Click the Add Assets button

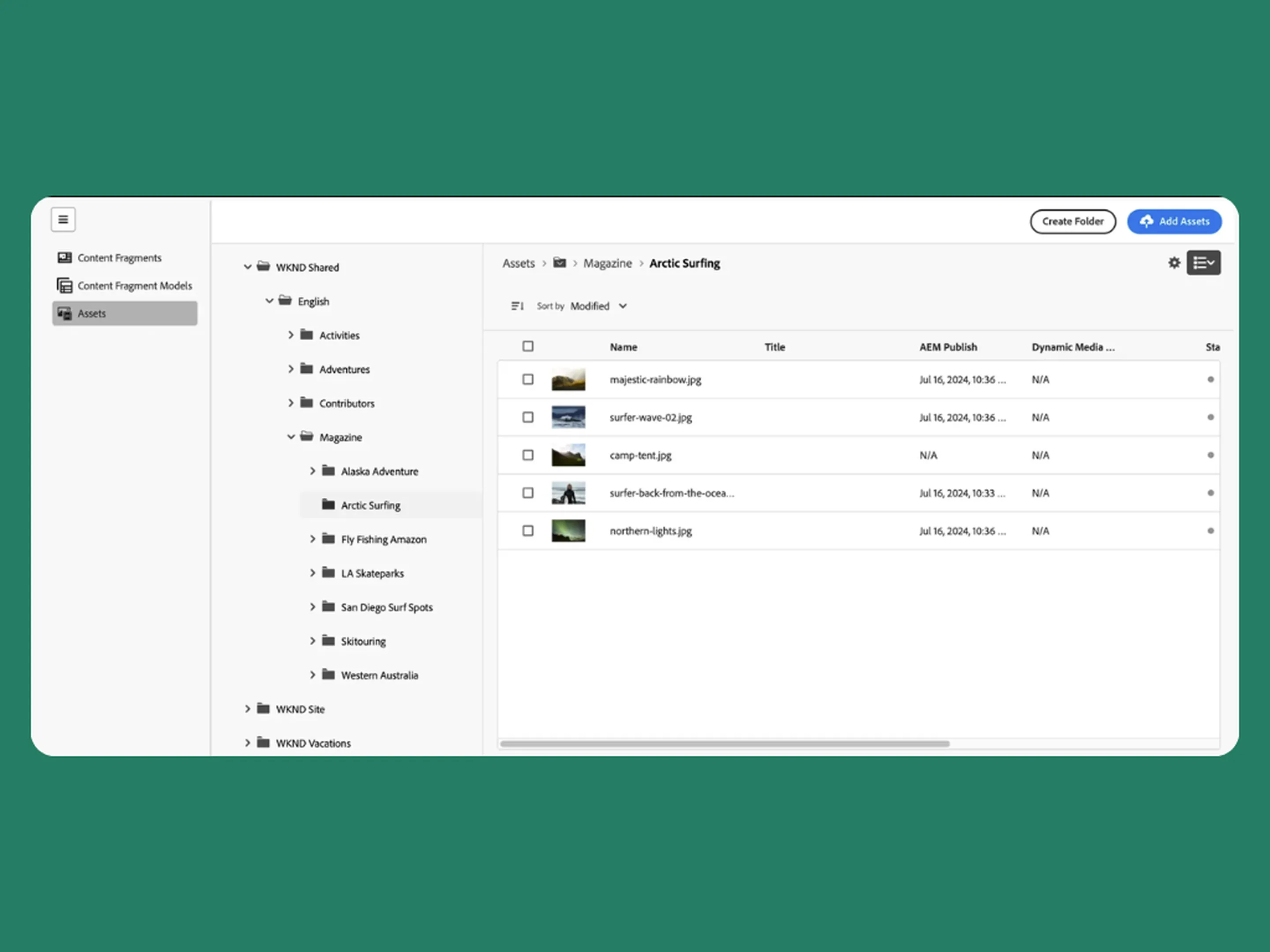coord(1174,222)
